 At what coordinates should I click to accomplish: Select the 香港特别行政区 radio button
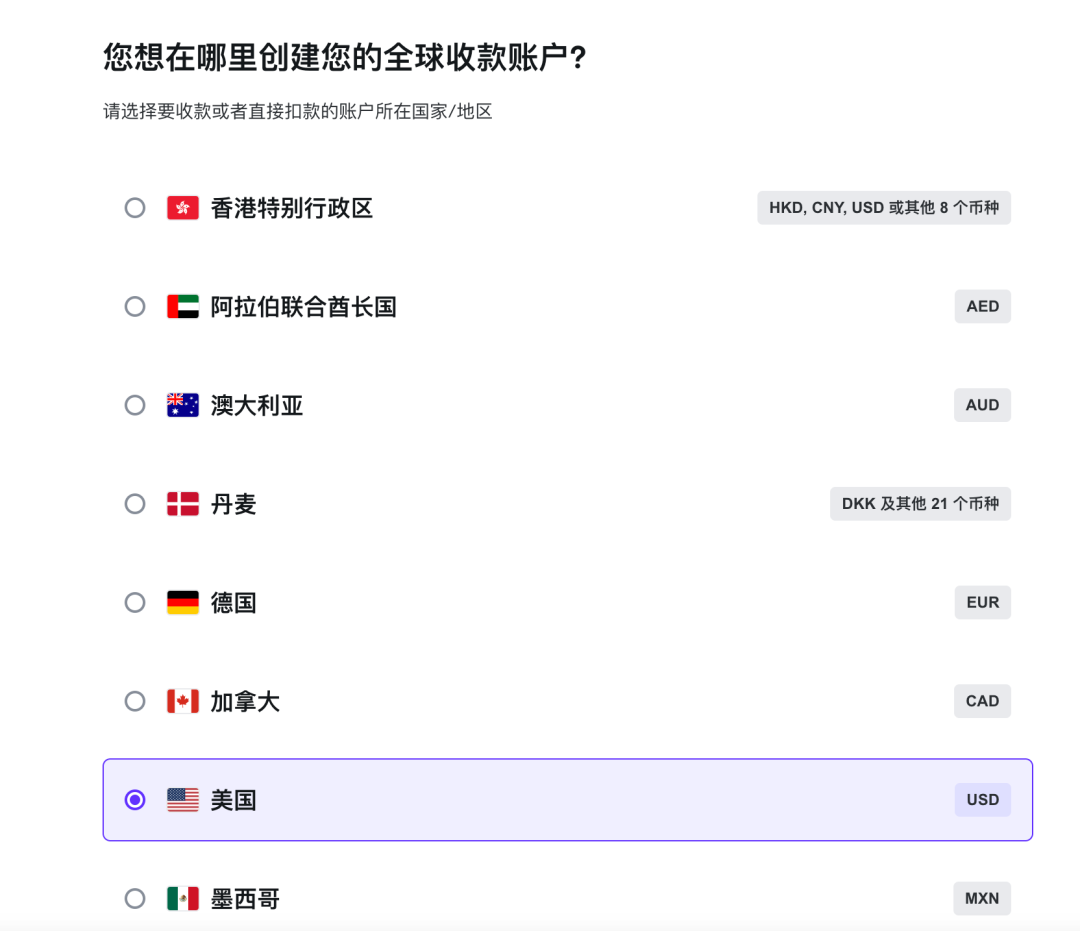[x=135, y=207]
